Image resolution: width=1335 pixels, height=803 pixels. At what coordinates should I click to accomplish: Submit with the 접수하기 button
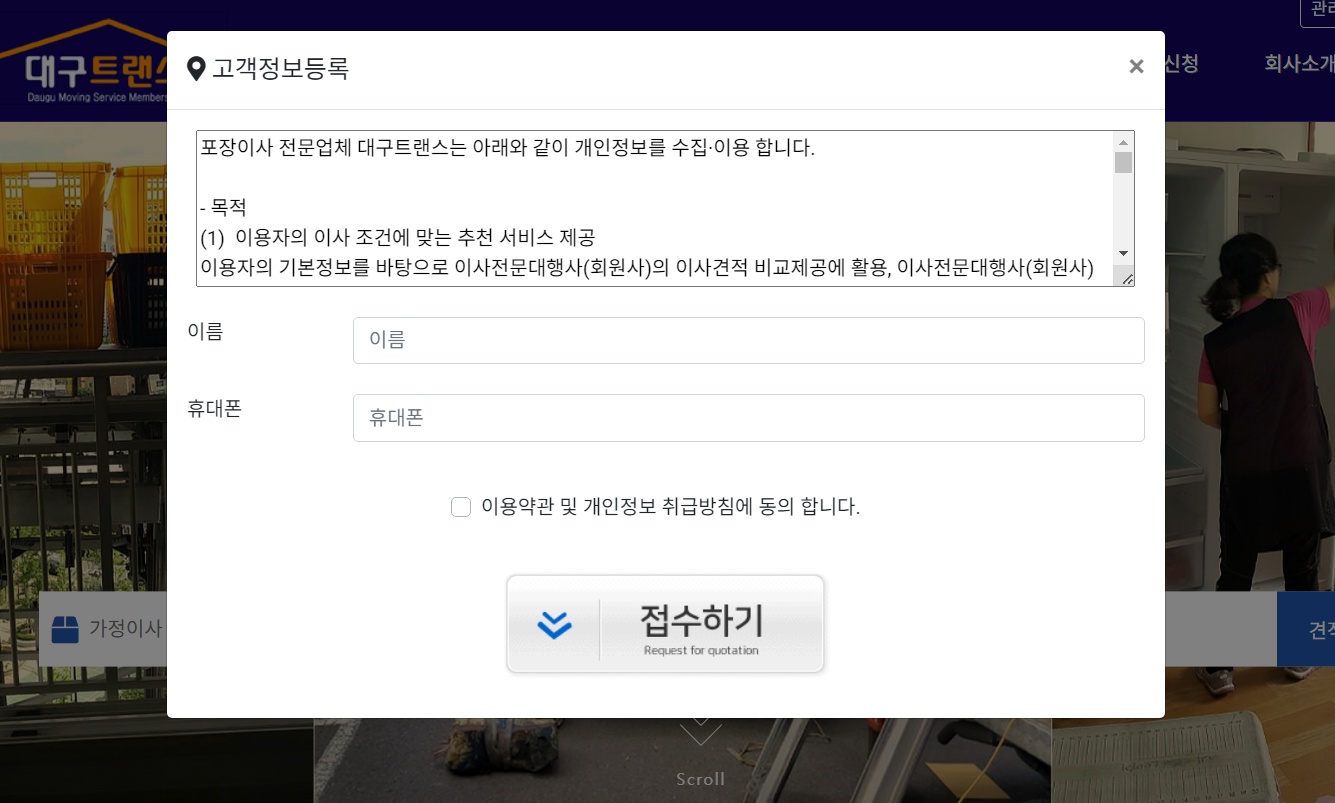coord(665,624)
